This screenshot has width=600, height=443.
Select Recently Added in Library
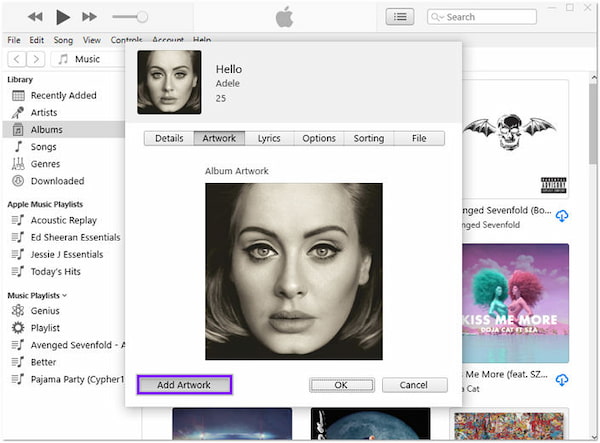tap(64, 95)
